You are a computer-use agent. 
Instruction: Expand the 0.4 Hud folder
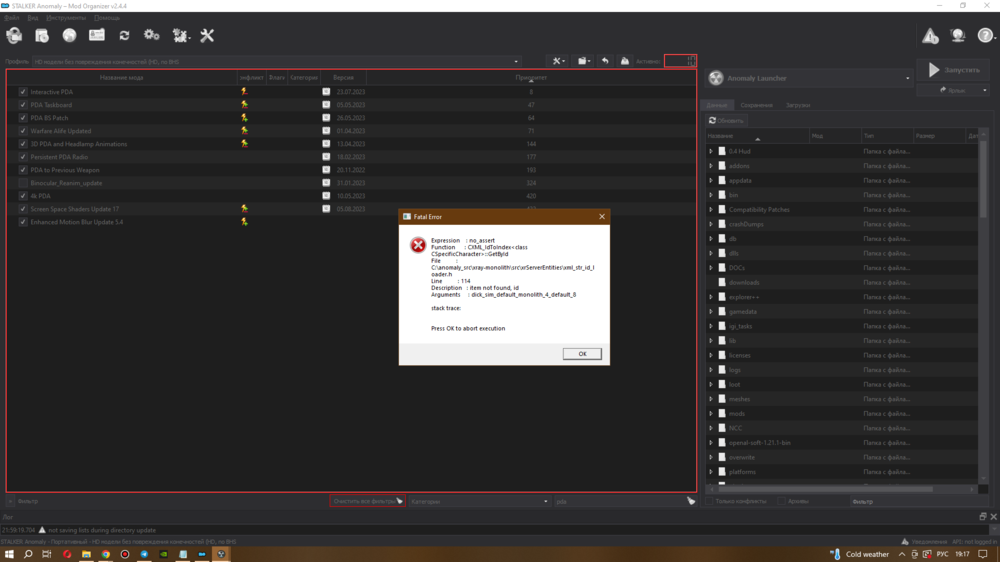click(710, 151)
